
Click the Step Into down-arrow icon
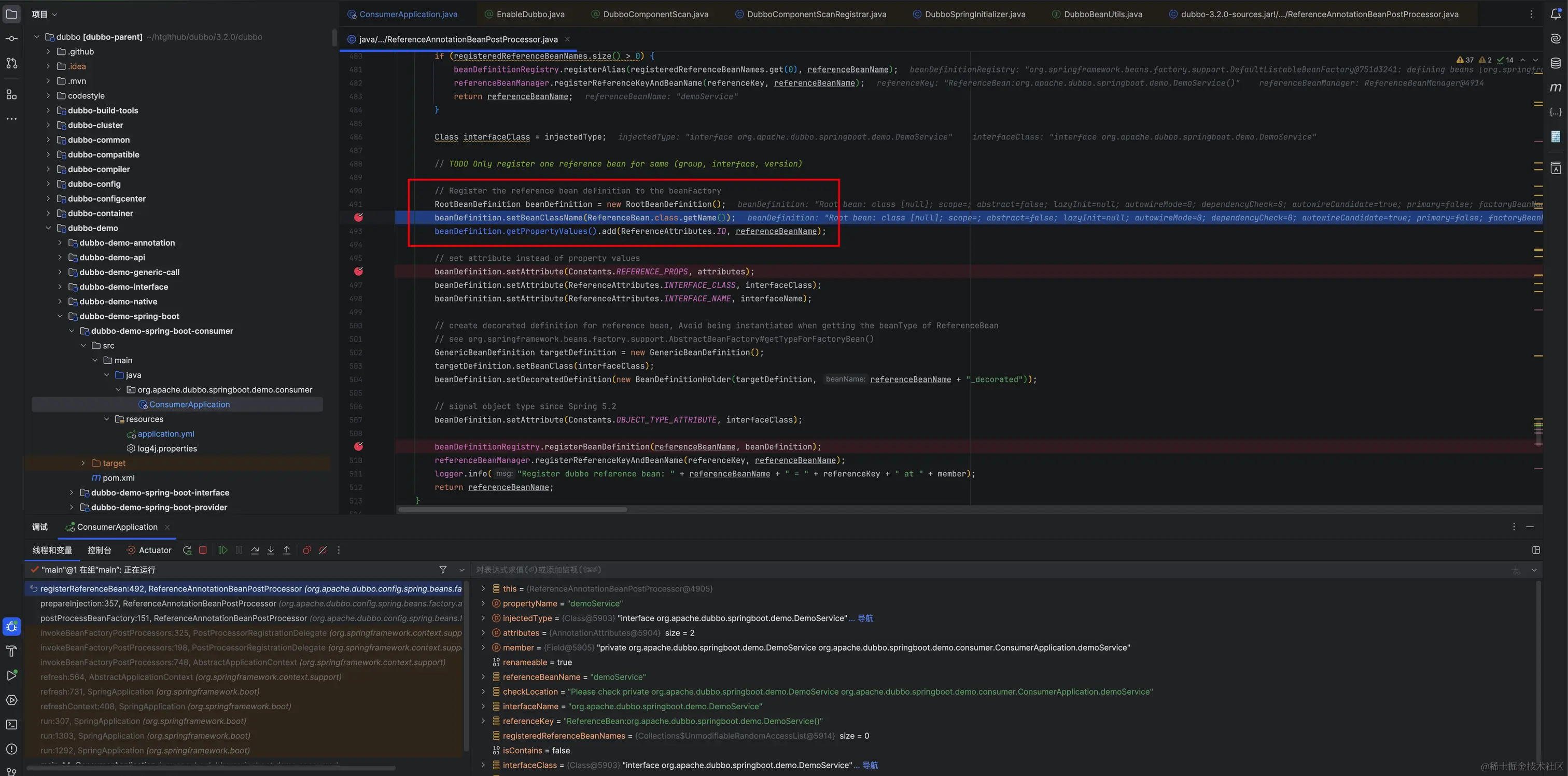pos(271,550)
